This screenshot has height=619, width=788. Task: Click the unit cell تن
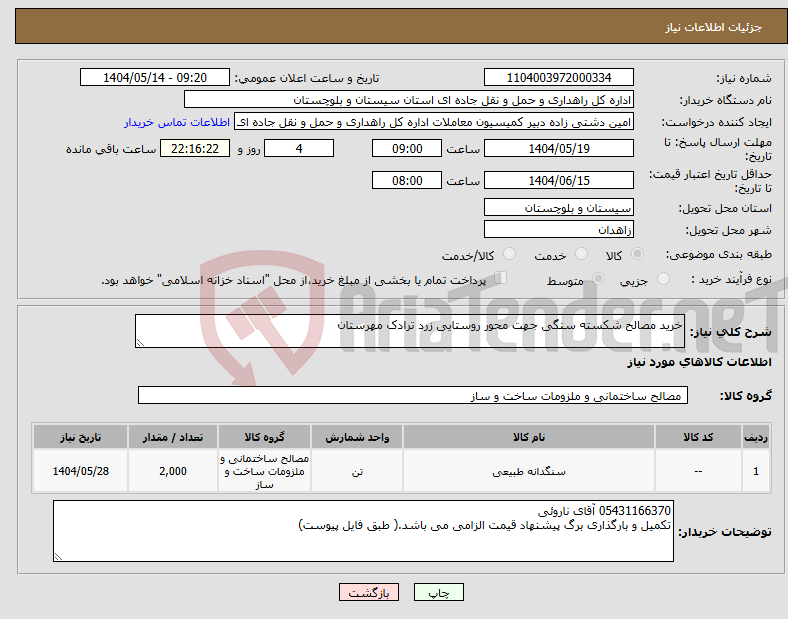[357, 471]
